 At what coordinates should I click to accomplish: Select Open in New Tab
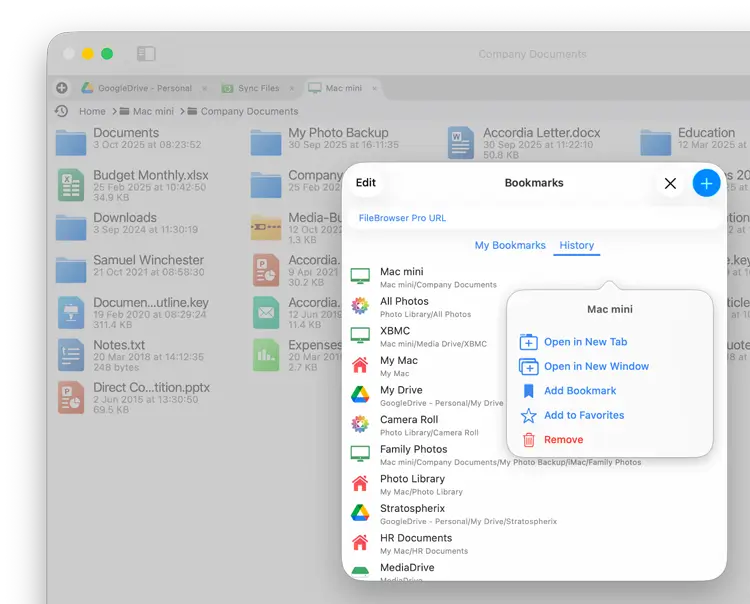tap(585, 342)
